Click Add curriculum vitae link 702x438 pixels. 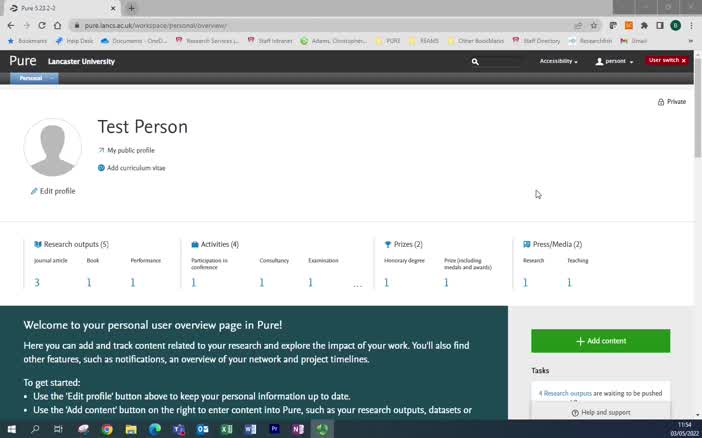coord(136,168)
